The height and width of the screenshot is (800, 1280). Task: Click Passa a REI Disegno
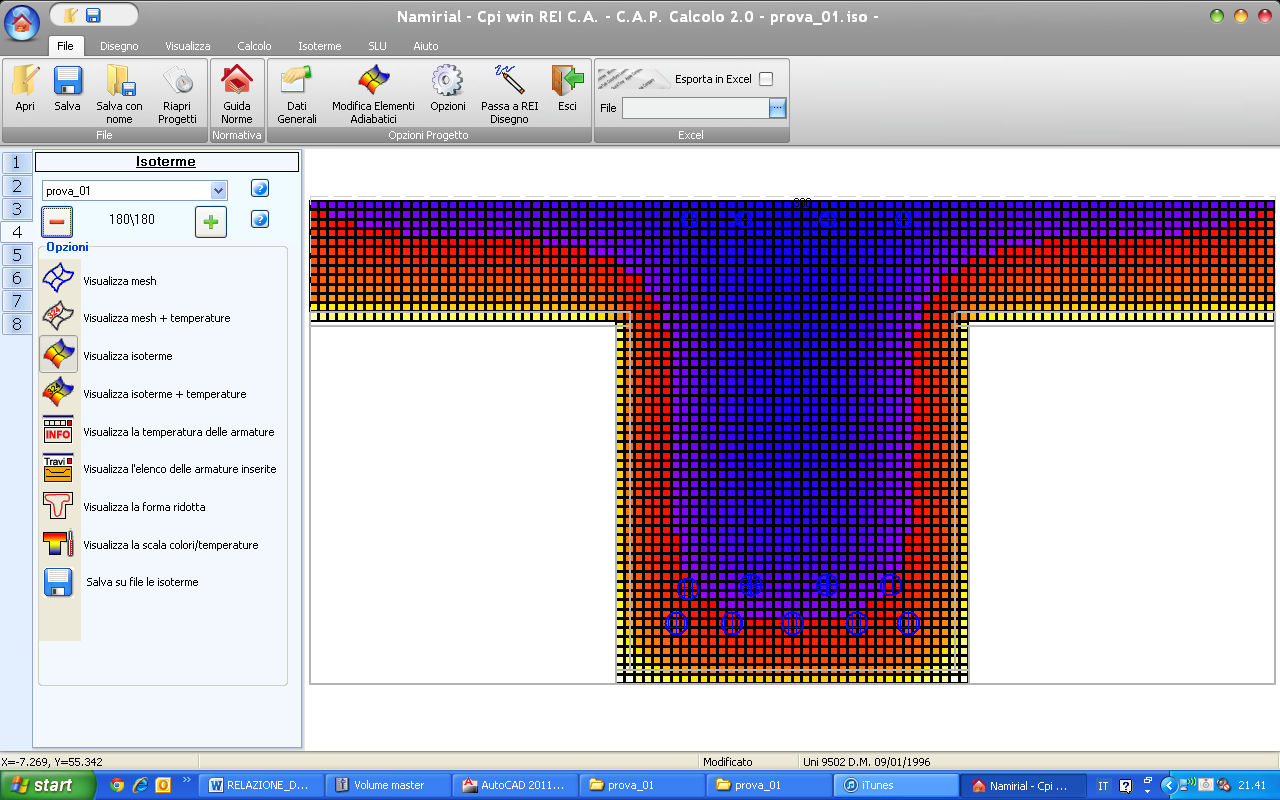[510, 94]
